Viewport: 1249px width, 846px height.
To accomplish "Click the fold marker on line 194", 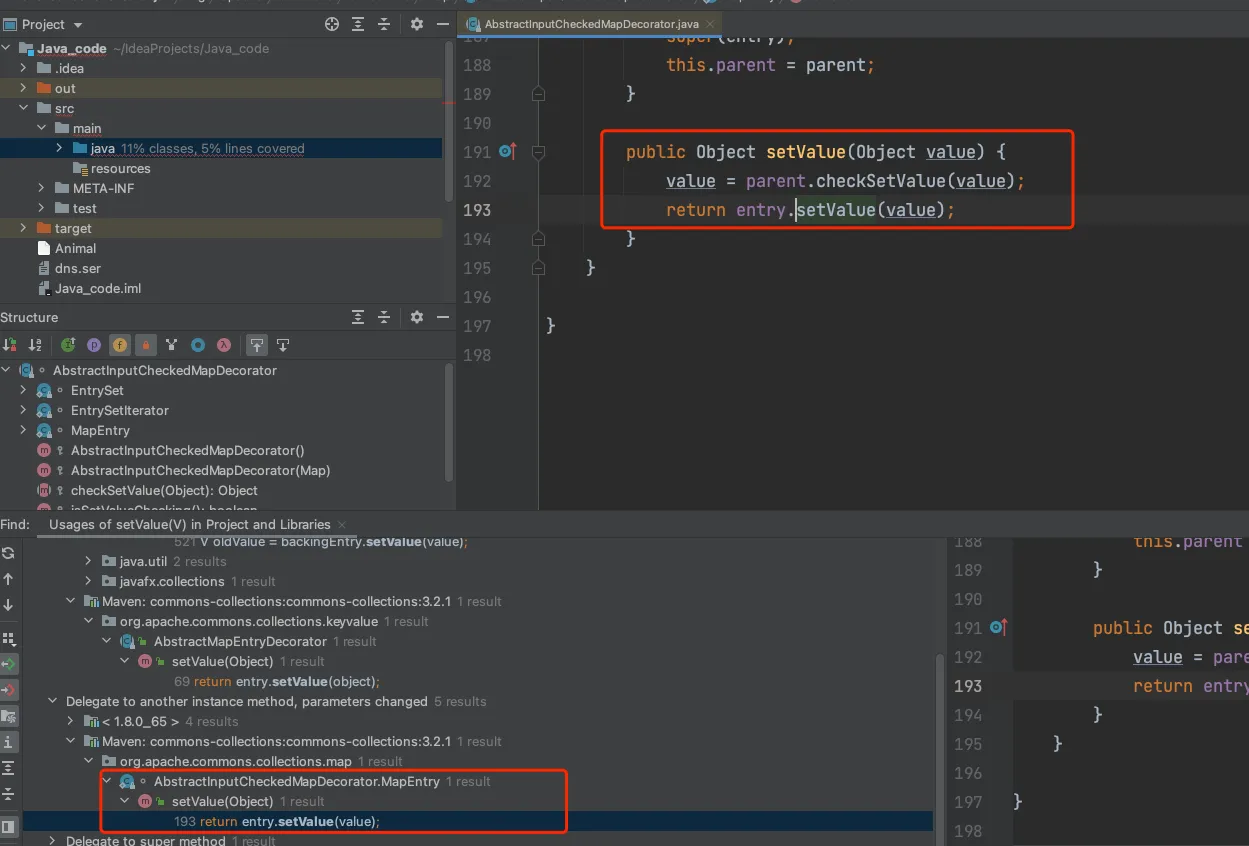I will tap(539, 239).
